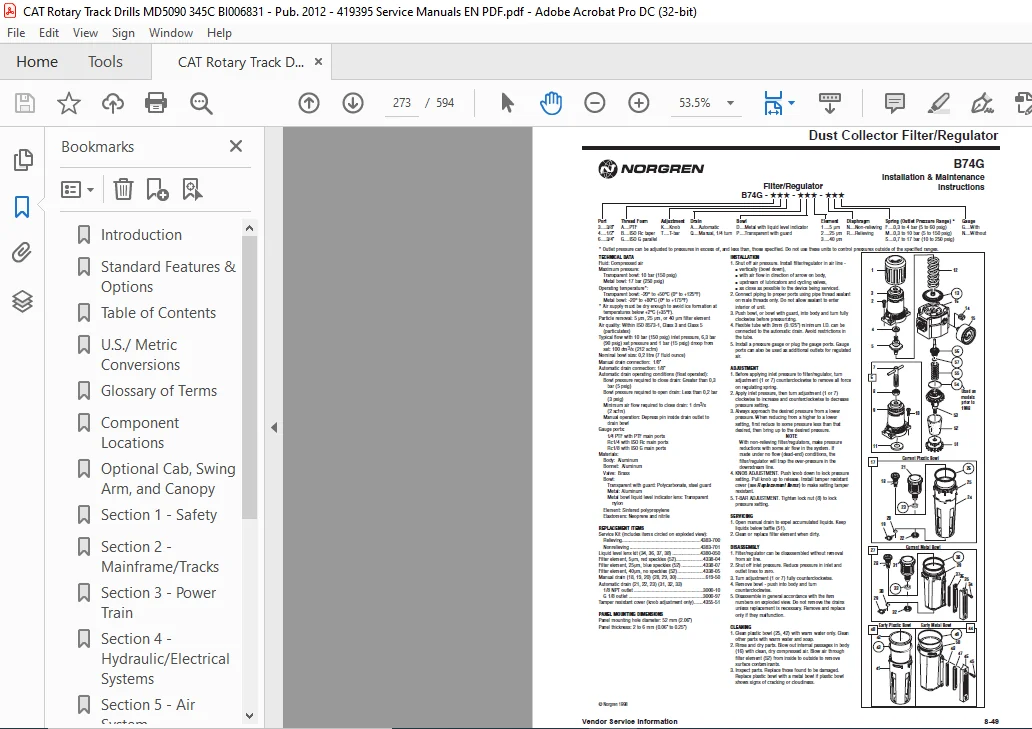Zoom in with the plus icon
This screenshot has width=1032, height=729.
[638, 103]
